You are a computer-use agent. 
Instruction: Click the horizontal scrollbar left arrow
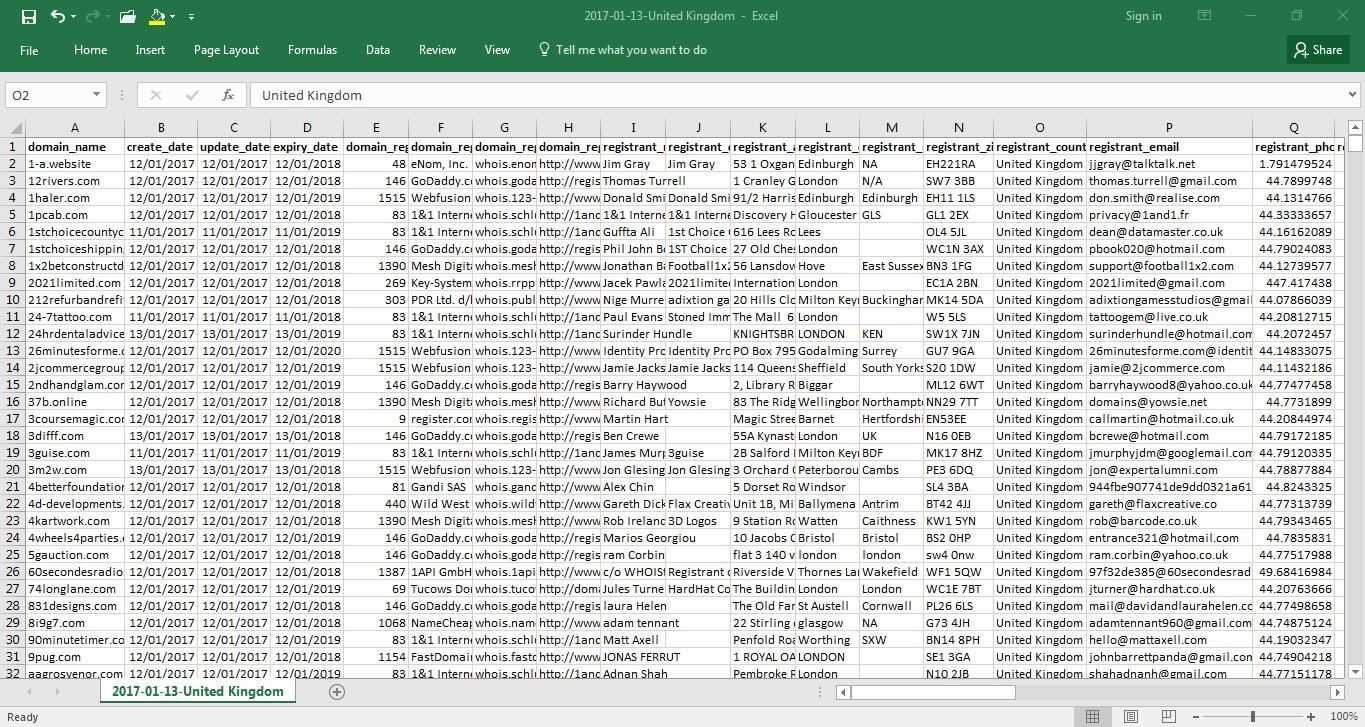pyautogui.click(x=844, y=692)
